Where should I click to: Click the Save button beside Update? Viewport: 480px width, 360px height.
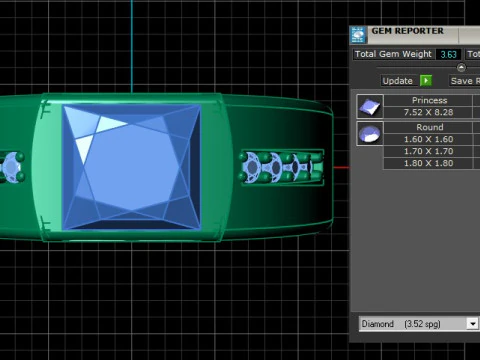[x=465, y=81]
